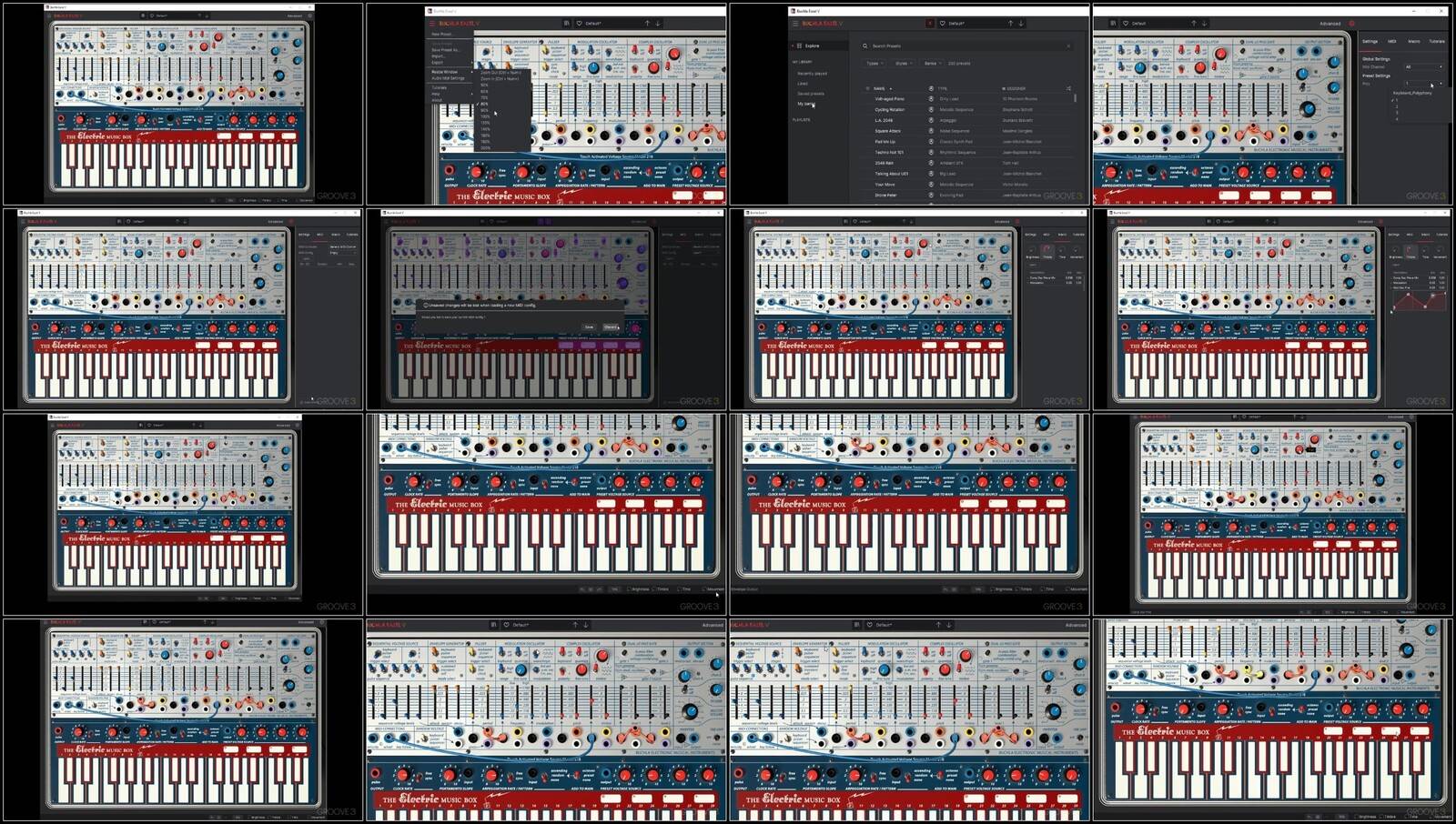This screenshot has height=824, width=1456.
Task: Expand the Types filter dropdown
Action: (x=875, y=64)
